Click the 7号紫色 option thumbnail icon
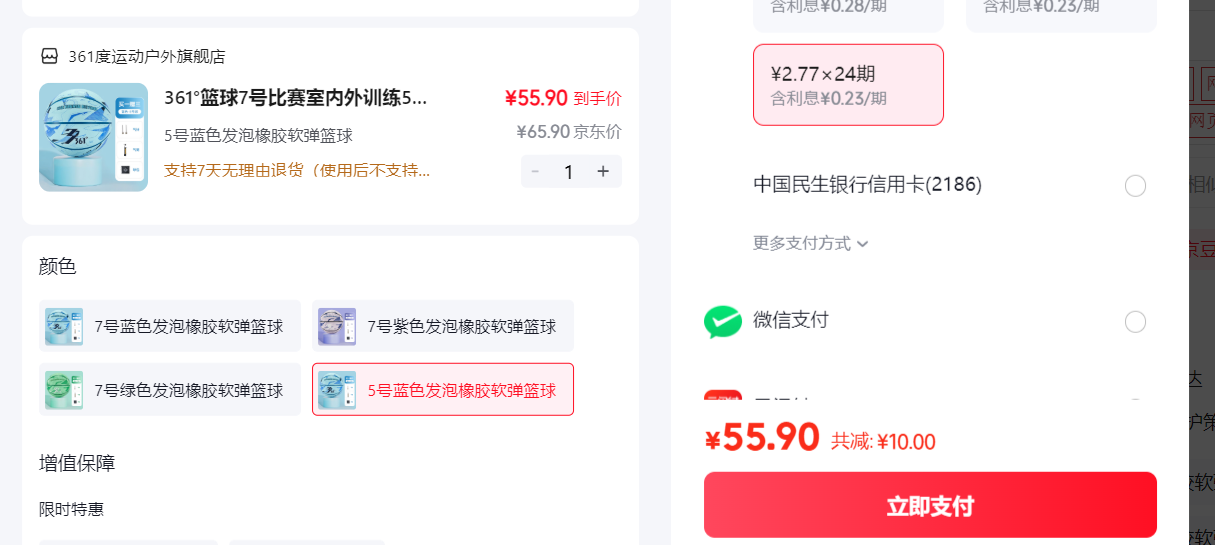Image resolution: width=1215 pixels, height=545 pixels. pos(337,326)
